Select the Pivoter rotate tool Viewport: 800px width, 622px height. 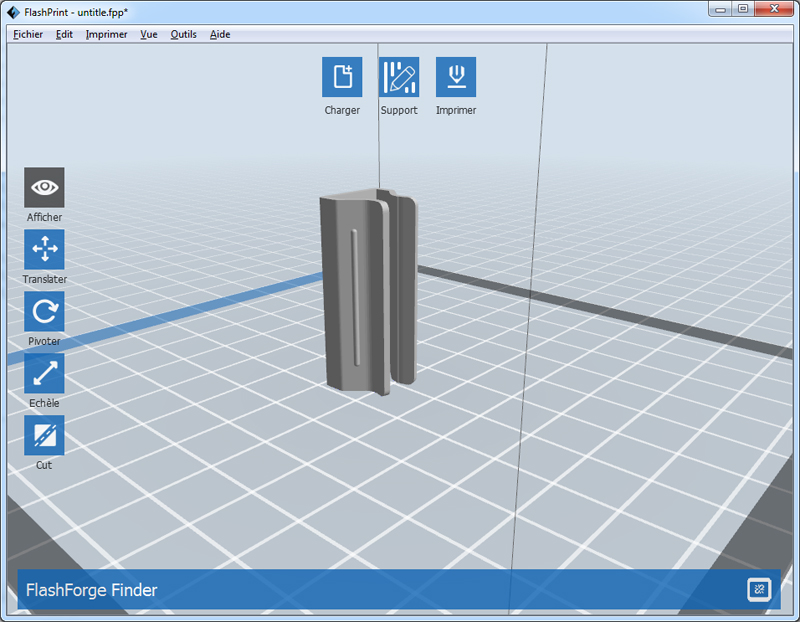tap(44, 311)
